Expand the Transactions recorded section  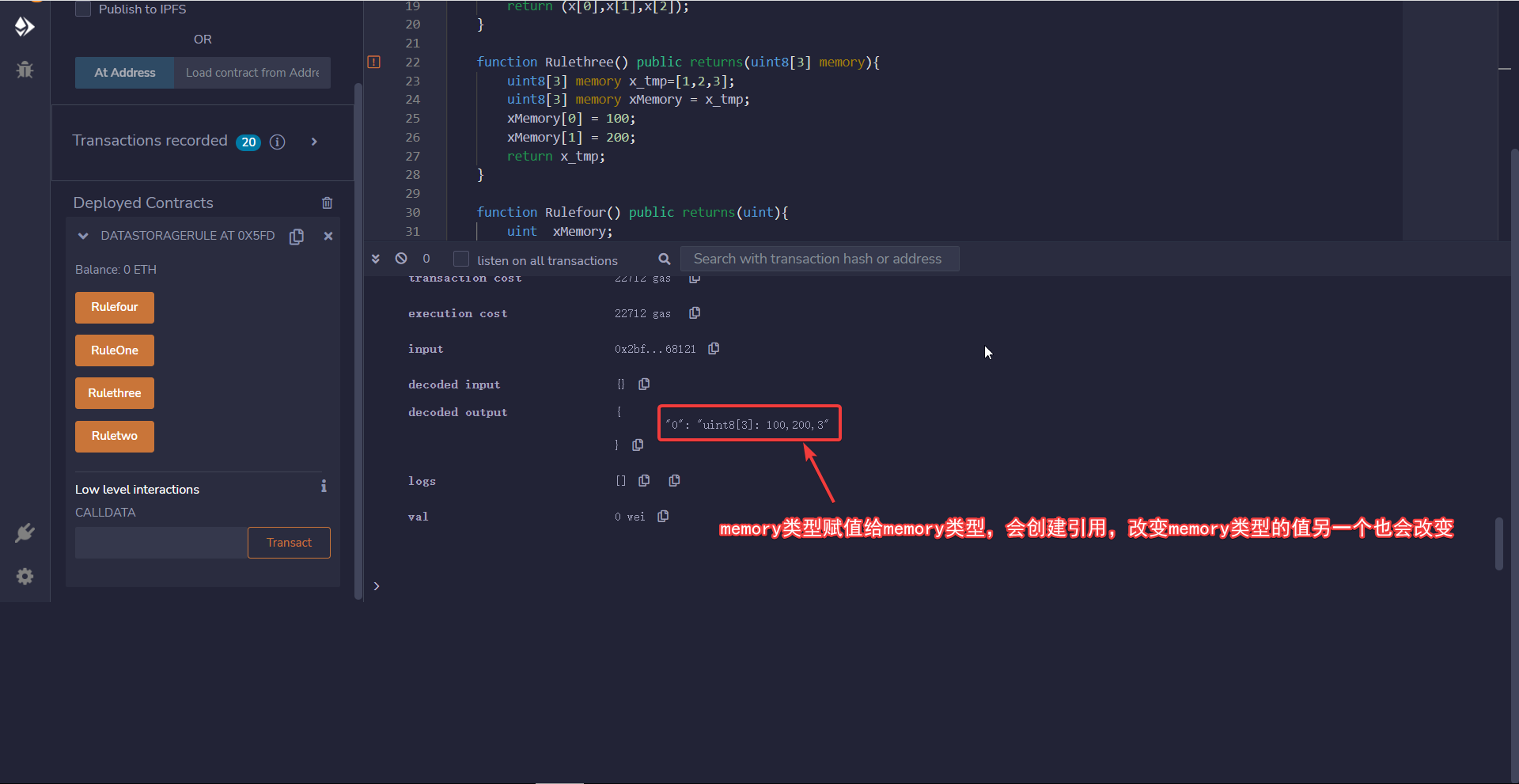pos(314,142)
